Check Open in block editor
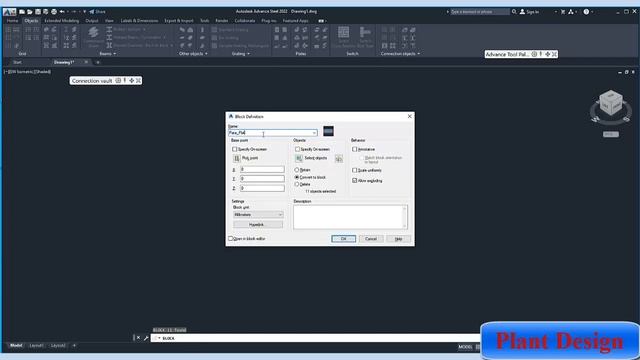Image resolution: width=640 pixels, height=360 pixels. 231,239
